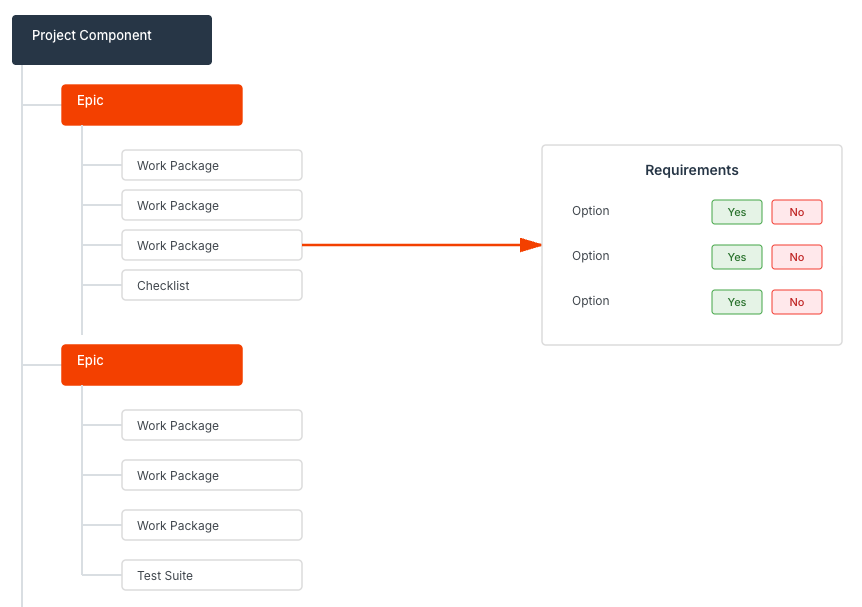Set the second Option to Yes
This screenshot has height=607, width=862.
click(737, 257)
